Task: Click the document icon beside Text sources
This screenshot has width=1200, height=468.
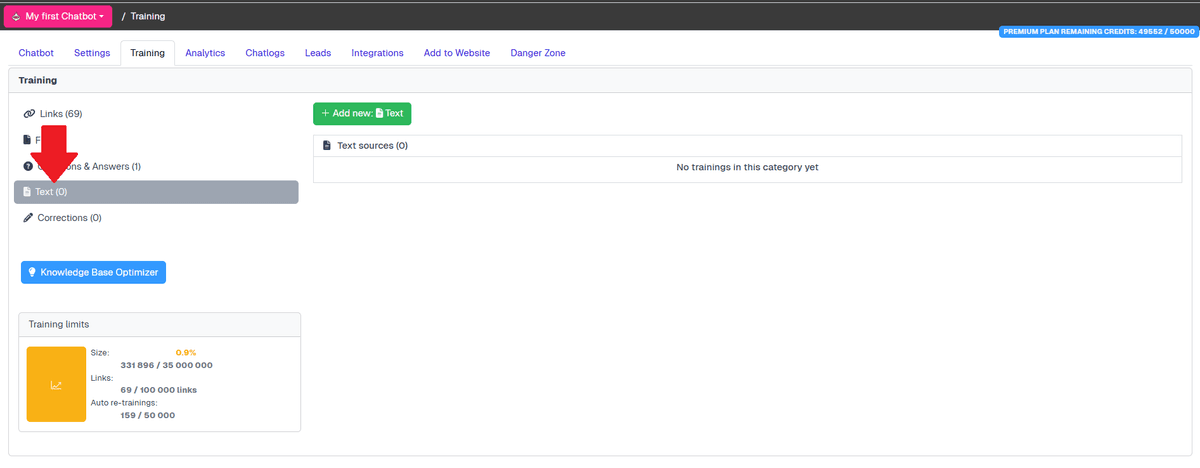Action: click(327, 146)
